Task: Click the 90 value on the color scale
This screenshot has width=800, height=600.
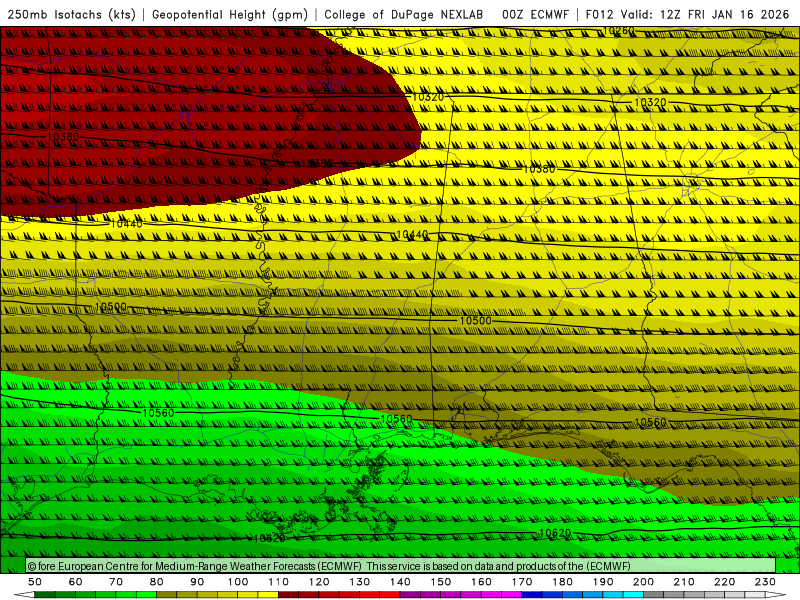Action: click(x=197, y=582)
